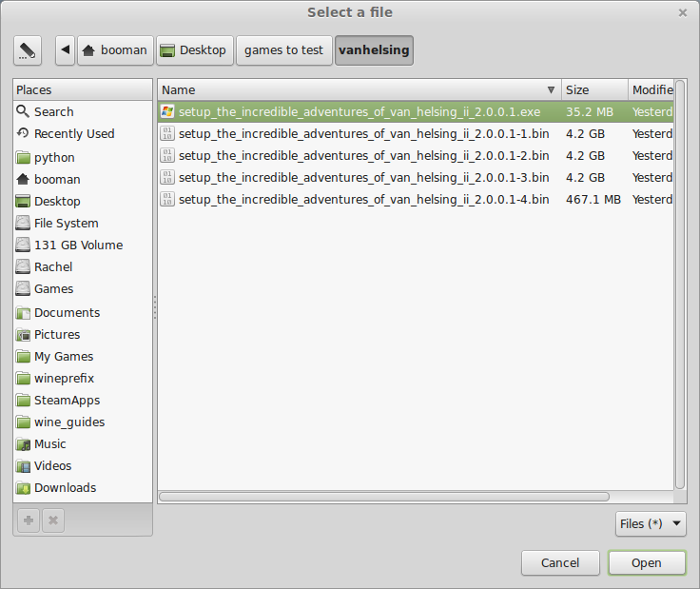Open File System in Places
Image resolution: width=700 pixels, height=589 pixels.
[x=82, y=223]
